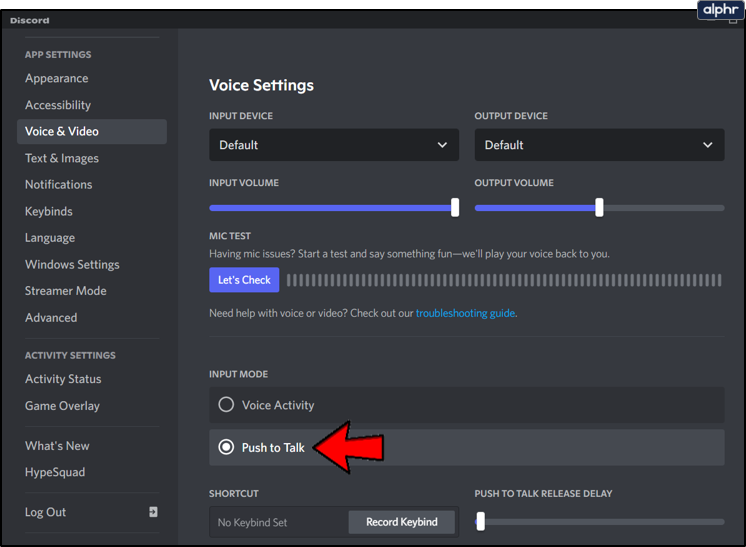This screenshot has width=746, height=547.
Task: Switch to Streamer Mode settings
Action: (x=66, y=291)
